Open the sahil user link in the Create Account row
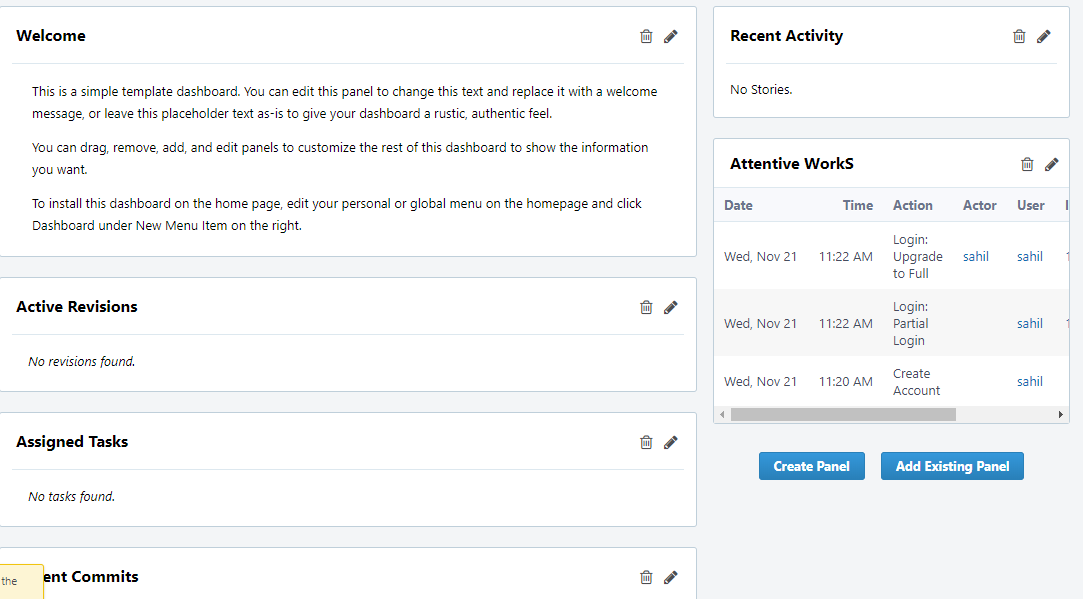The width and height of the screenshot is (1083, 599). [1030, 381]
